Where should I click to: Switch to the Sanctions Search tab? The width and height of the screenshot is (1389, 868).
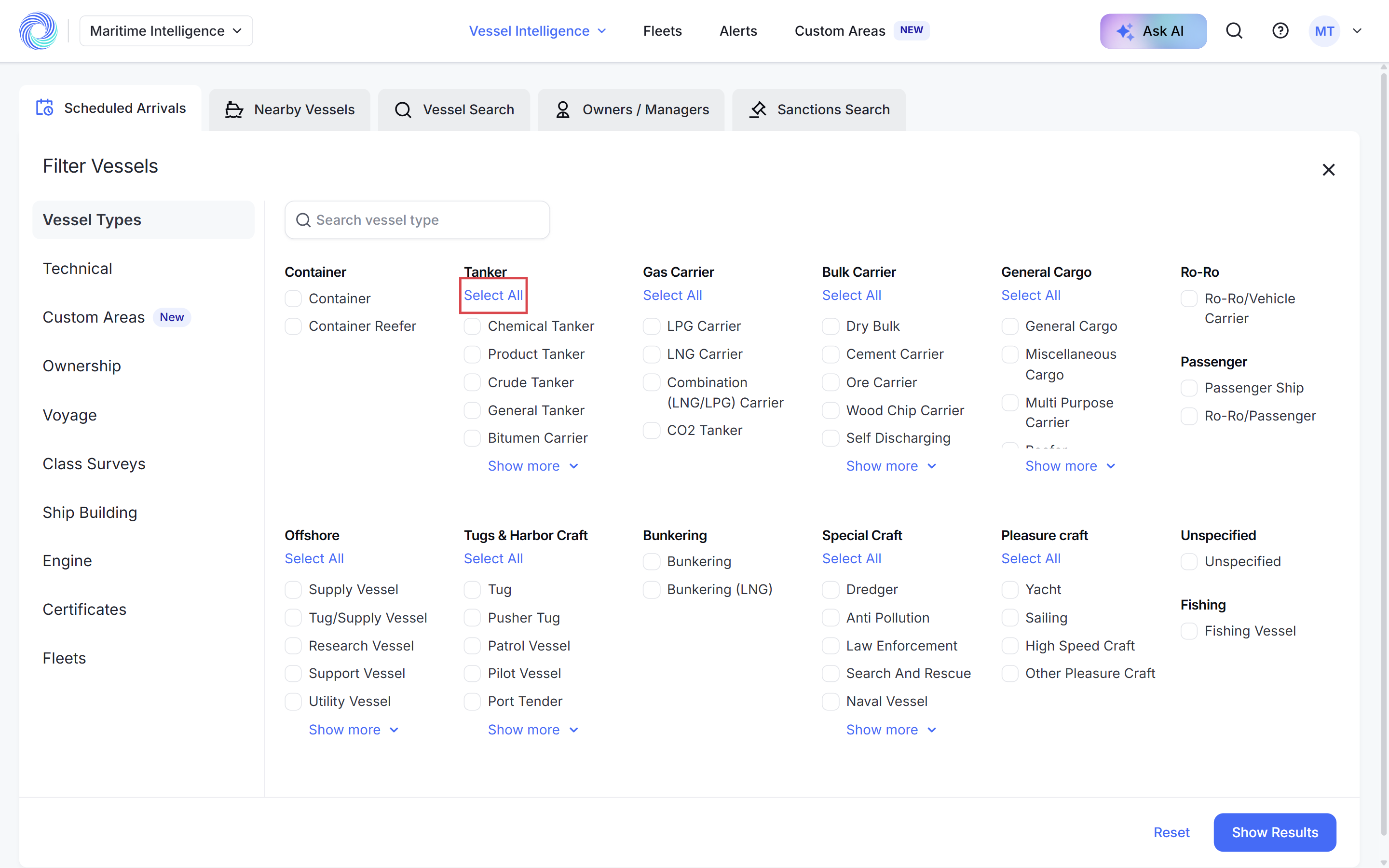[818, 109]
